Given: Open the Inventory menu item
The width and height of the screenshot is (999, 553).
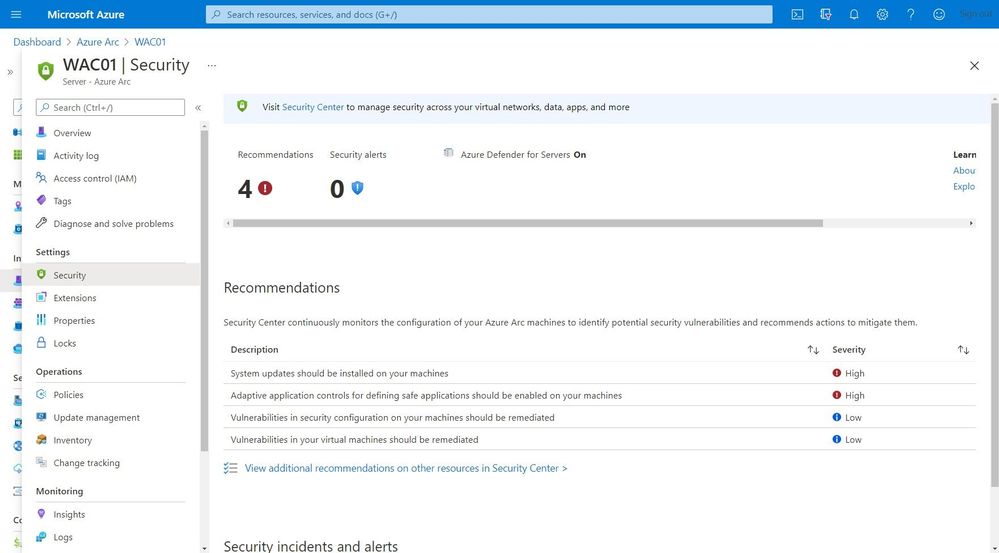Looking at the screenshot, I should pyautogui.click(x=72, y=440).
